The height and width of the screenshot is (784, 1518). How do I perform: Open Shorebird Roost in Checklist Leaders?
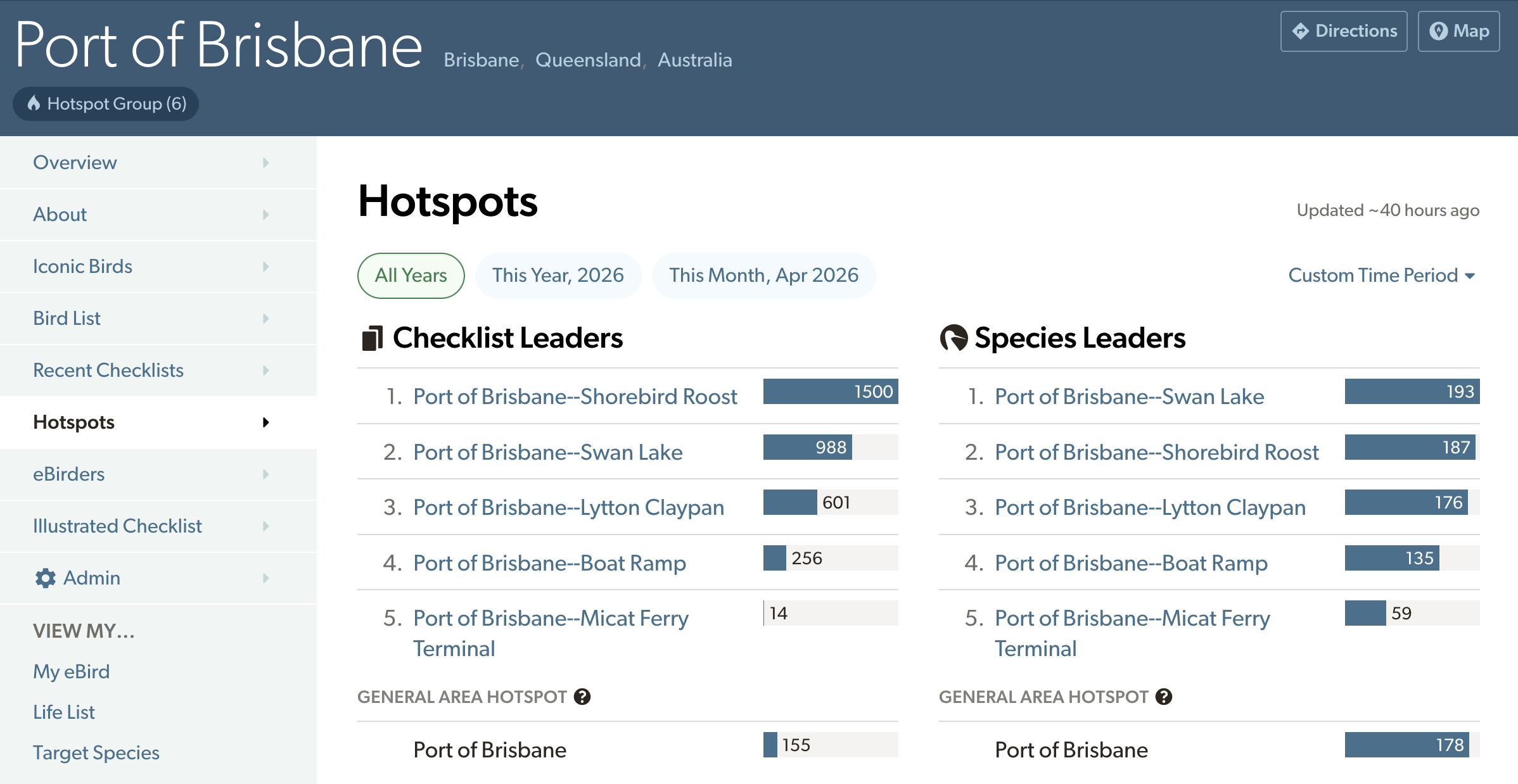(575, 396)
